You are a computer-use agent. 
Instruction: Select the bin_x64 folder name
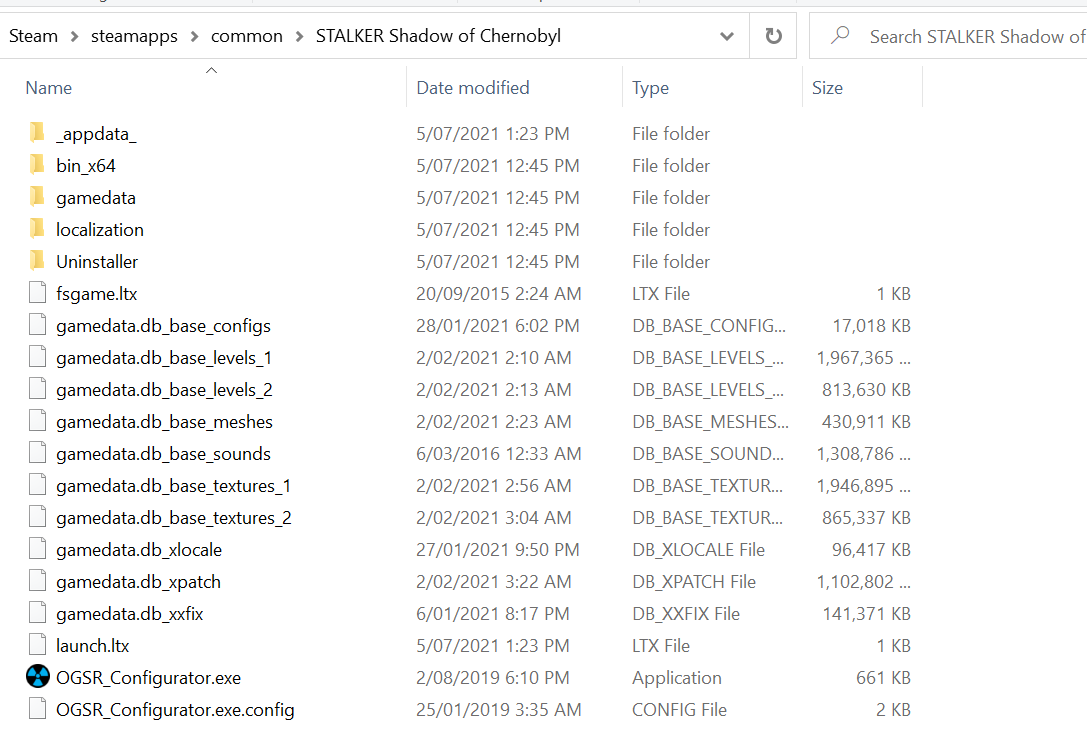click(x=86, y=166)
